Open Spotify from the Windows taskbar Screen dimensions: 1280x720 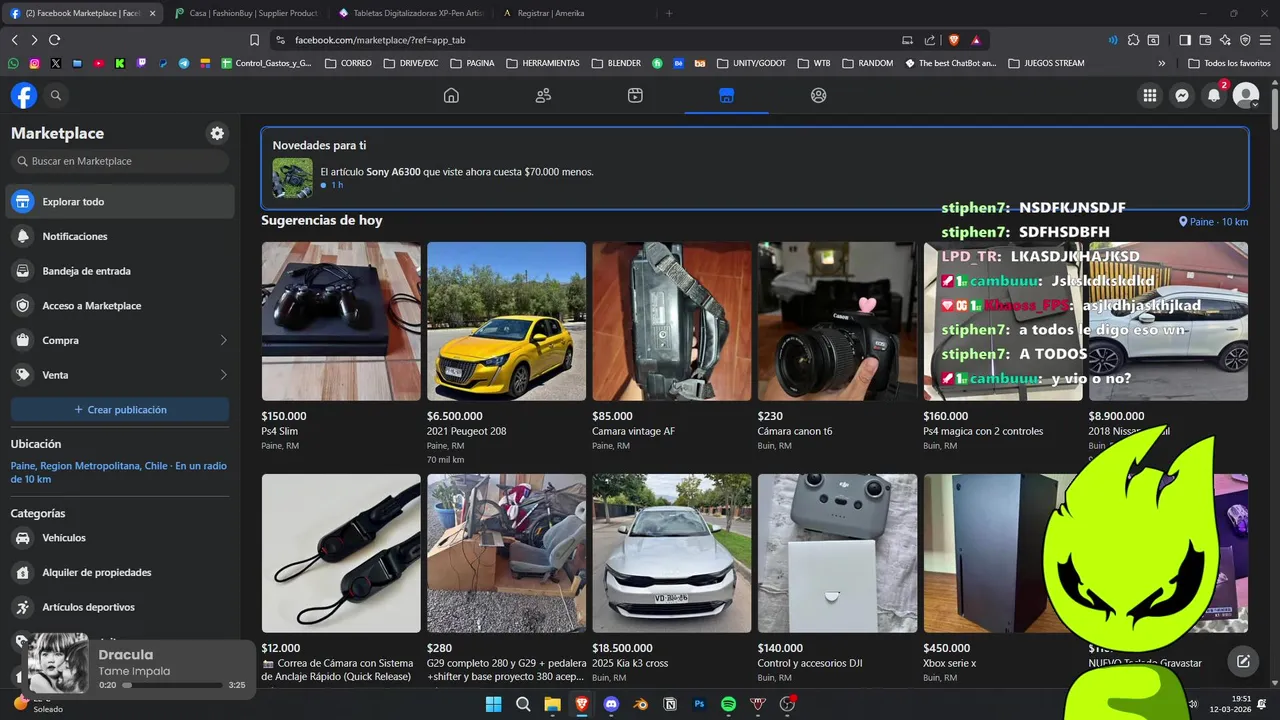pyautogui.click(x=728, y=704)
